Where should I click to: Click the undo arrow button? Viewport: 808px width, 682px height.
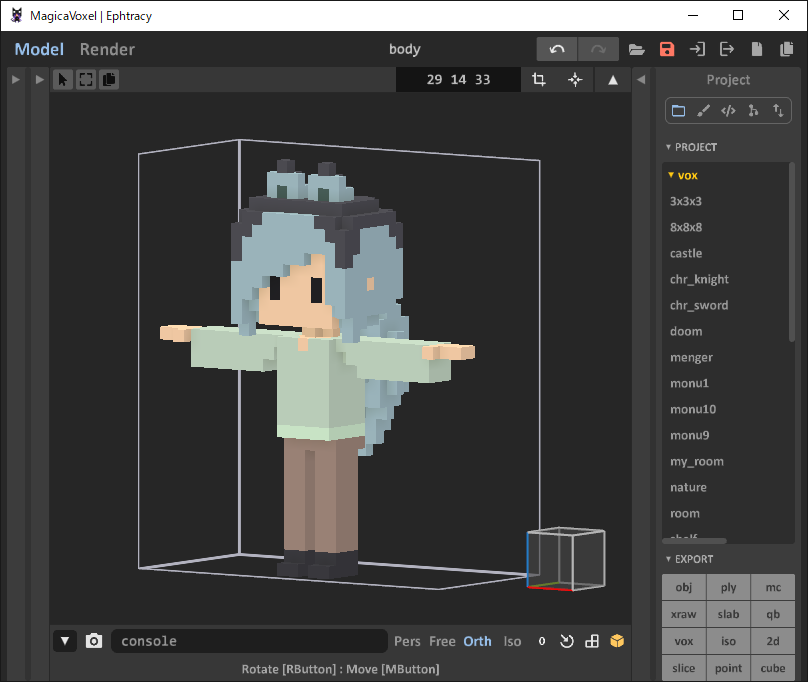pos(557,49)
